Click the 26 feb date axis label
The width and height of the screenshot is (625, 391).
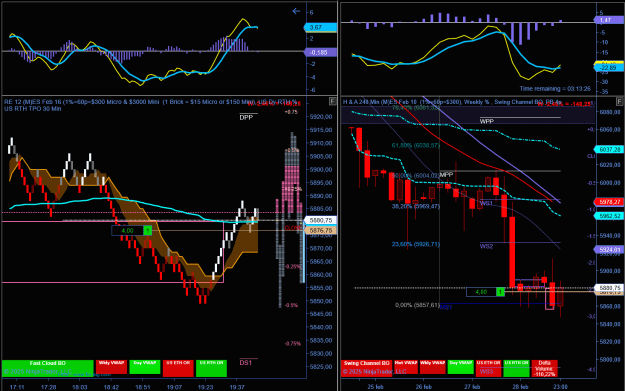tap(424, 386)
